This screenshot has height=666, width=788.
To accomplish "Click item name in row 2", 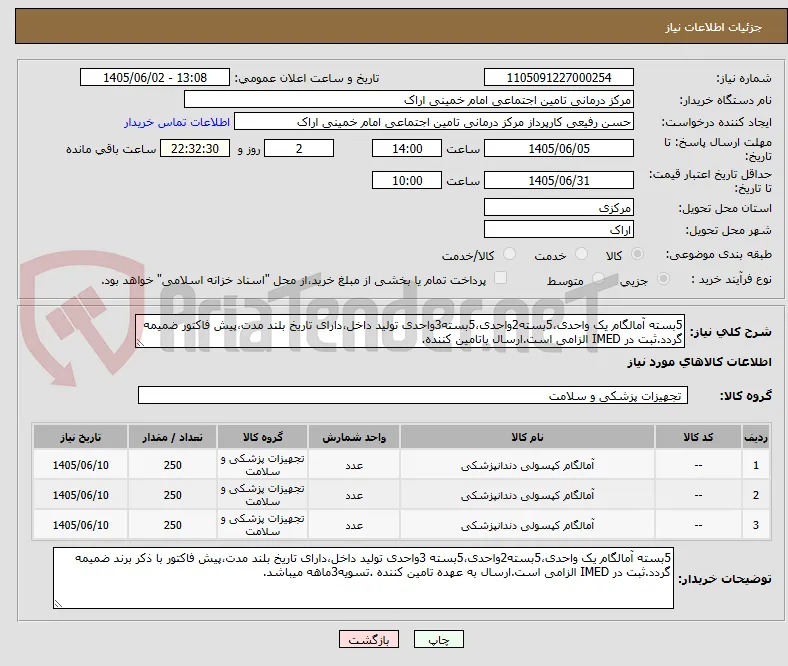I will click(527, 496).
